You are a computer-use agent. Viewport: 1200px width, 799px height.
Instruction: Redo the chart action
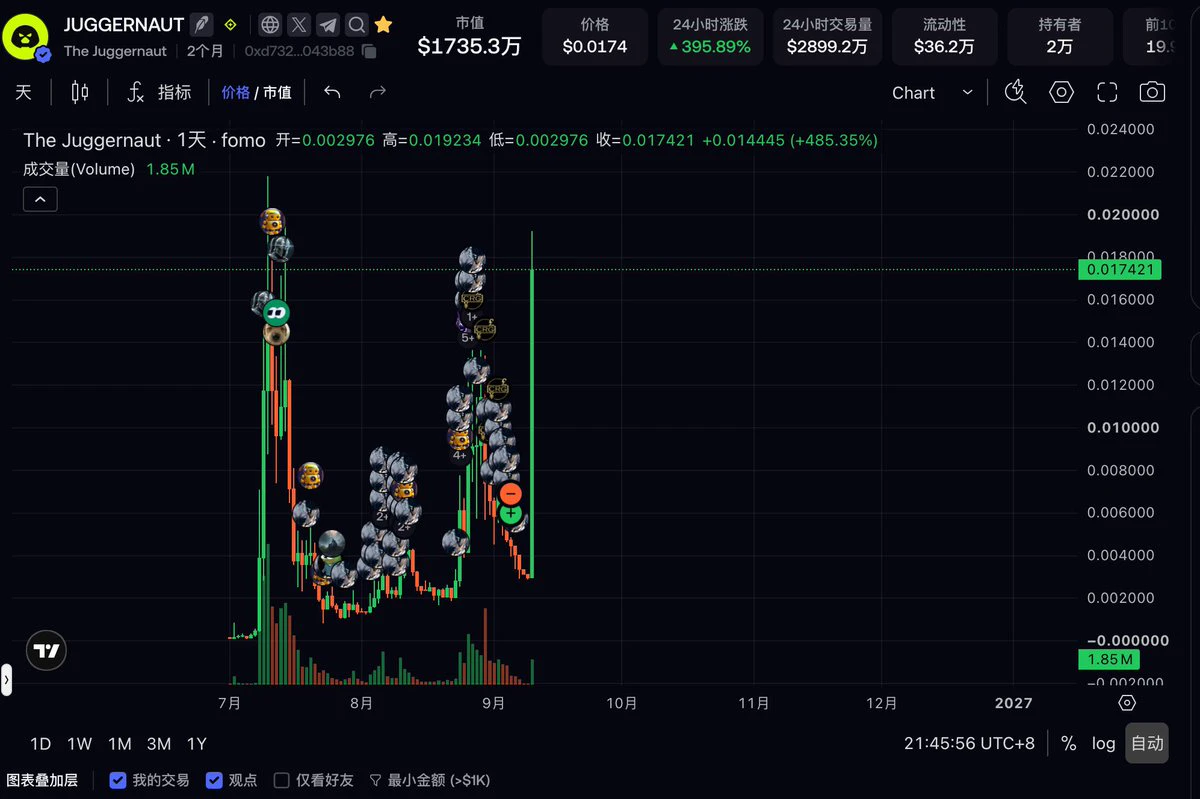[378, 92]
